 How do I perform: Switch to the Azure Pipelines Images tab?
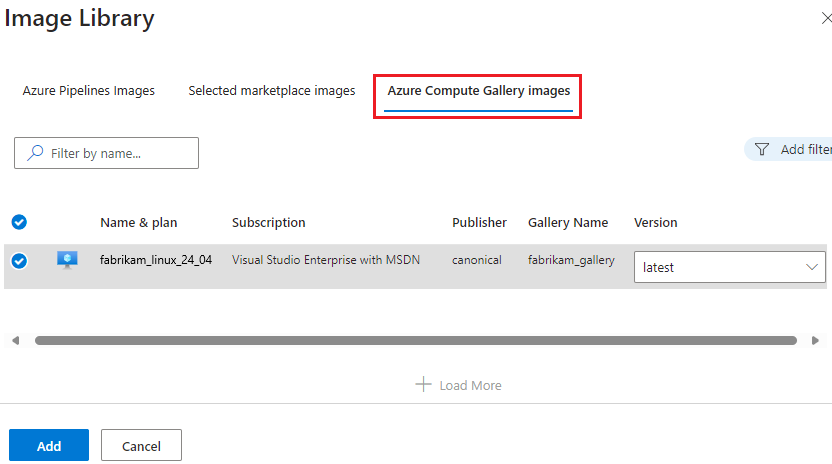click(x=89, y=91)
